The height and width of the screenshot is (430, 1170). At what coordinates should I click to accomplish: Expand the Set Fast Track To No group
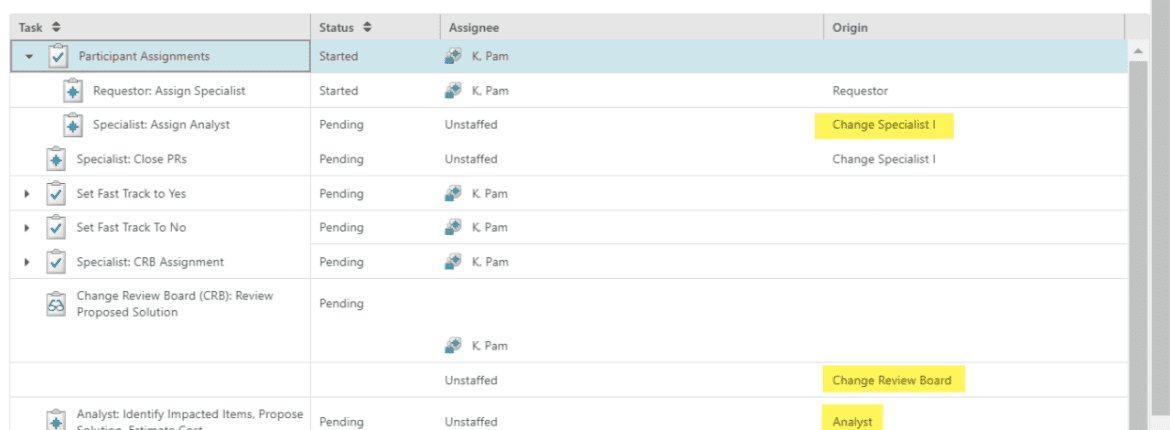(28, 228)
